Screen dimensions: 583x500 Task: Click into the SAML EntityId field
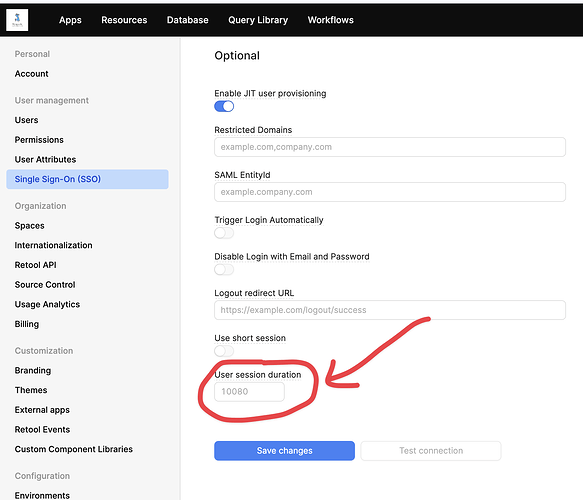tap(390, 192)
